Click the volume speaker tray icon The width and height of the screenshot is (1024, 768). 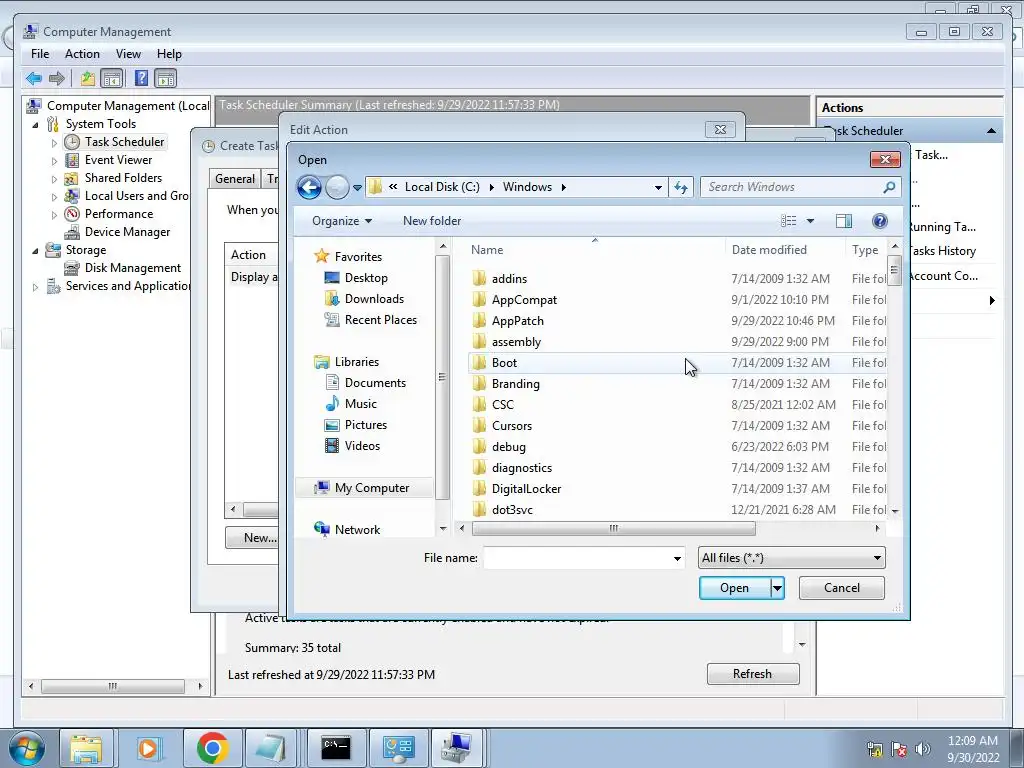click(923, 749)
